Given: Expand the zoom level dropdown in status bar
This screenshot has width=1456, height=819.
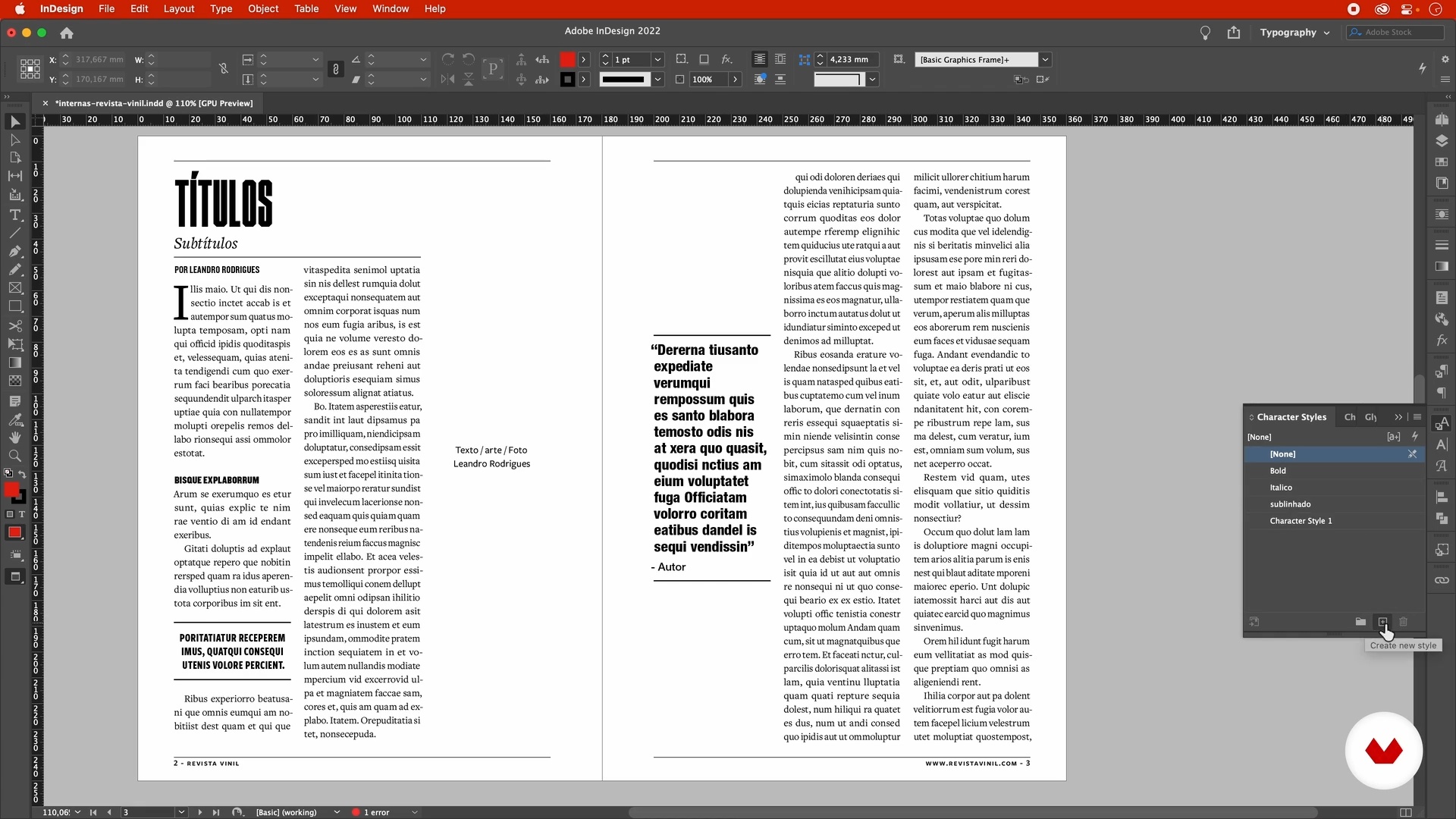Looking at the screenshot, I should click(77, 812).
